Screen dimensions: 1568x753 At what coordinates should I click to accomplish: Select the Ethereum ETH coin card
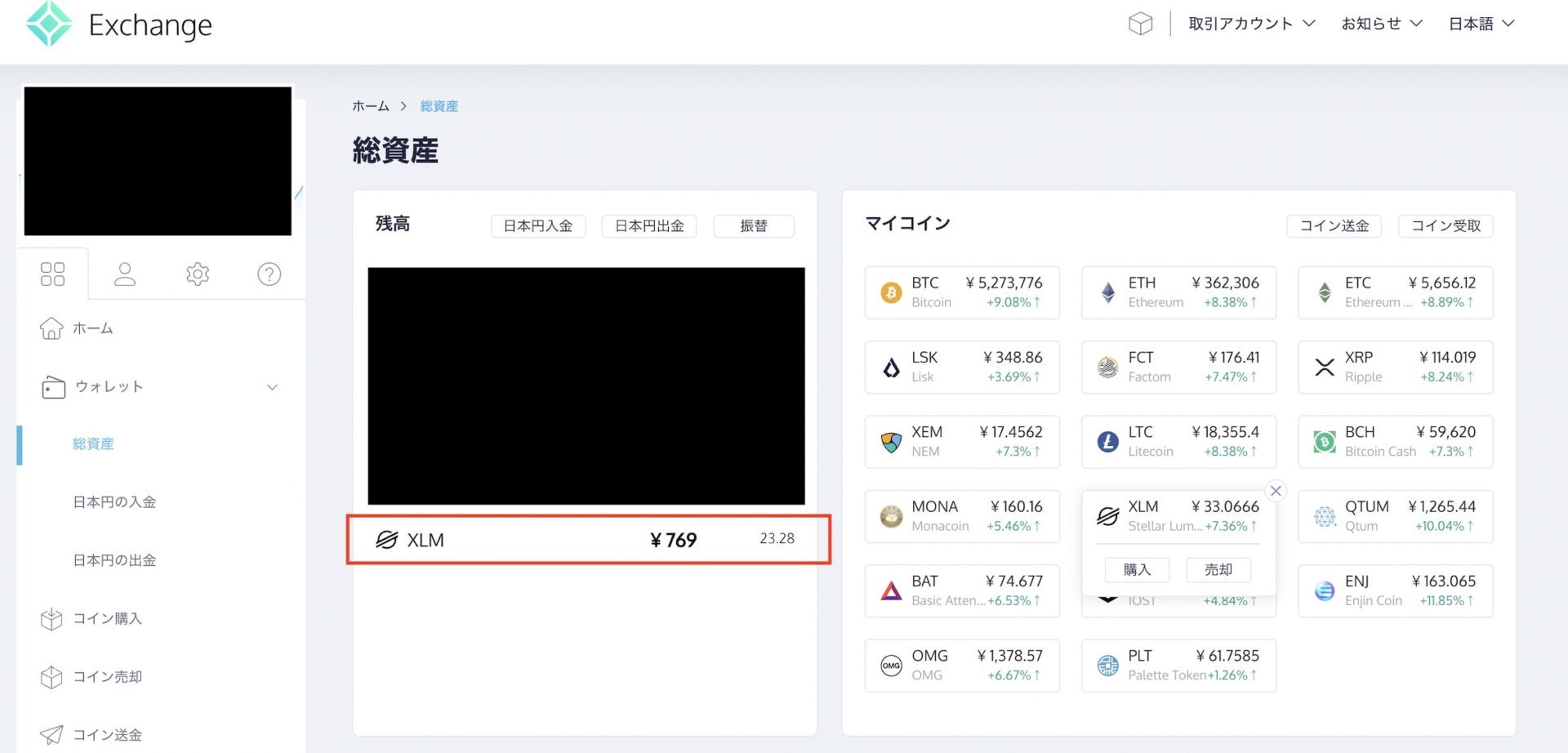tap(1178, 292)
